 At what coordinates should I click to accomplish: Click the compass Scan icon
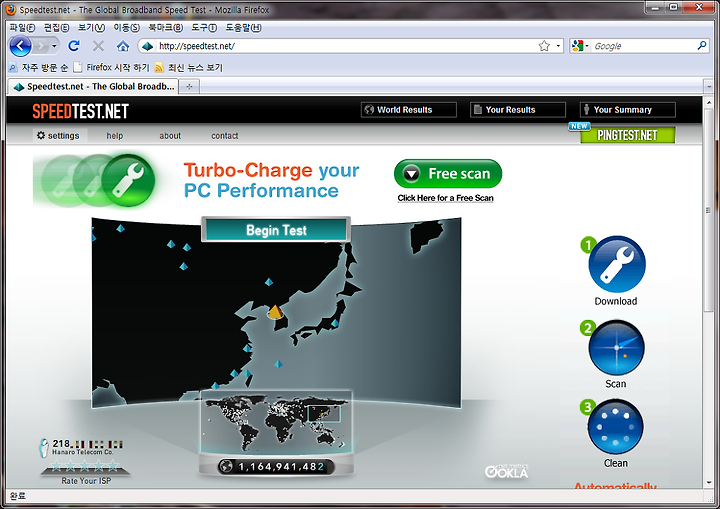(x=616, y=348)
